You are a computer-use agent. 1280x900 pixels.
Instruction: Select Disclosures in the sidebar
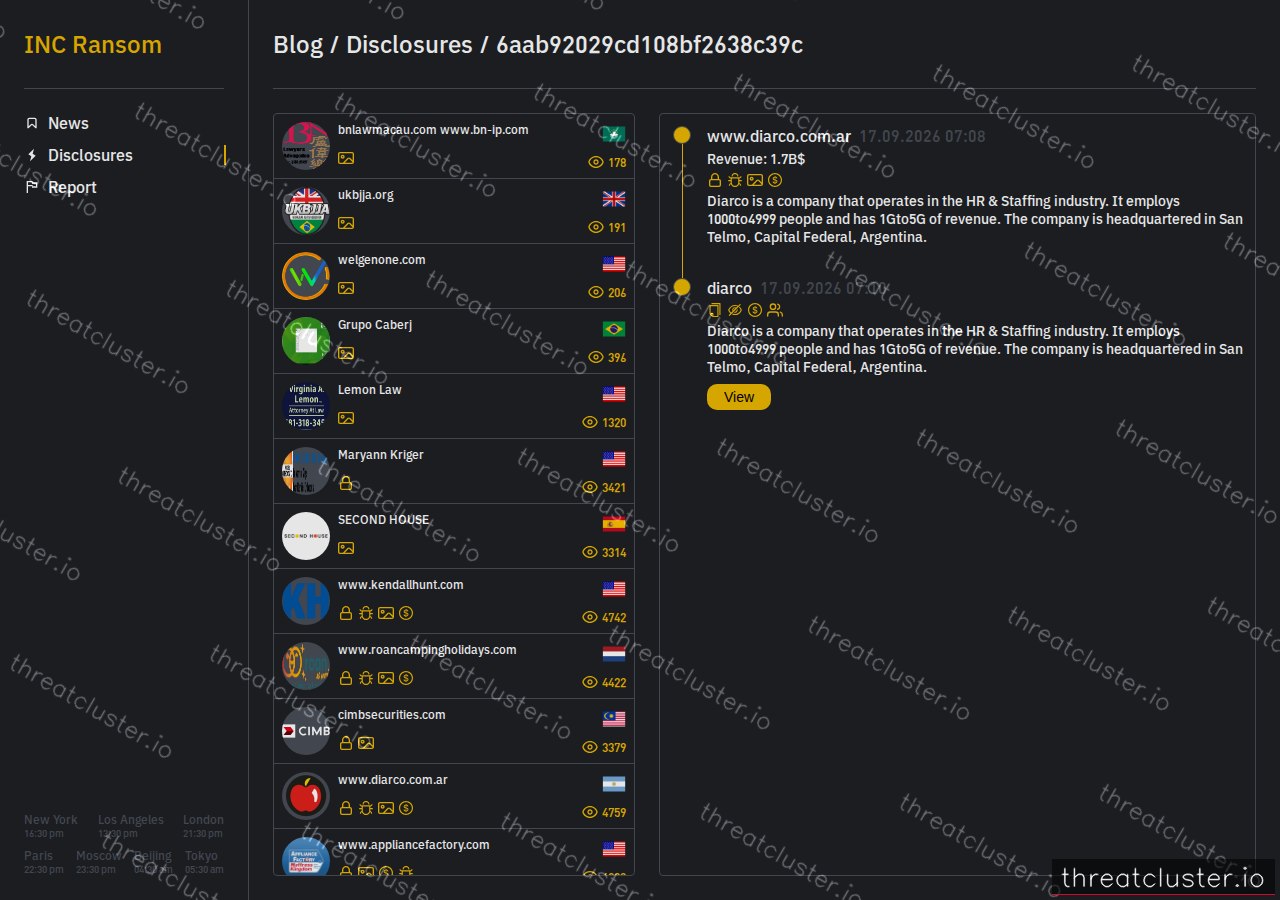tap(90, 155)
